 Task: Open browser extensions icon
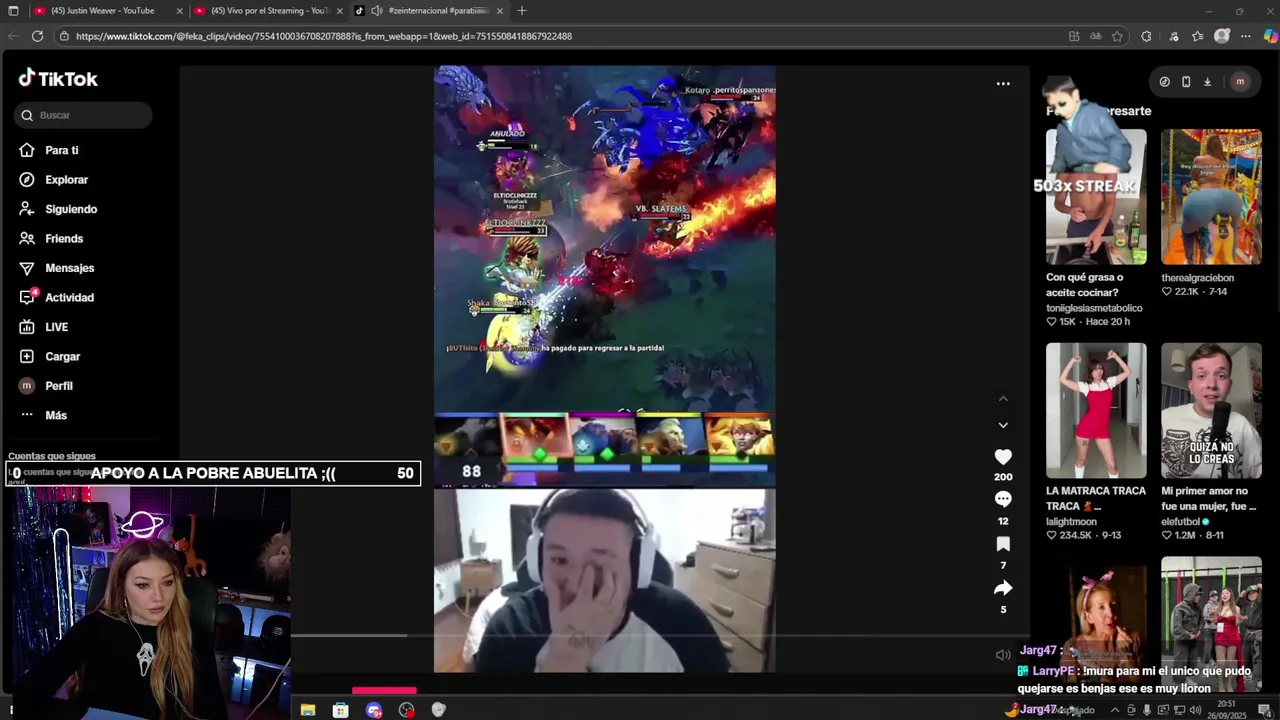coord(1146,36)
